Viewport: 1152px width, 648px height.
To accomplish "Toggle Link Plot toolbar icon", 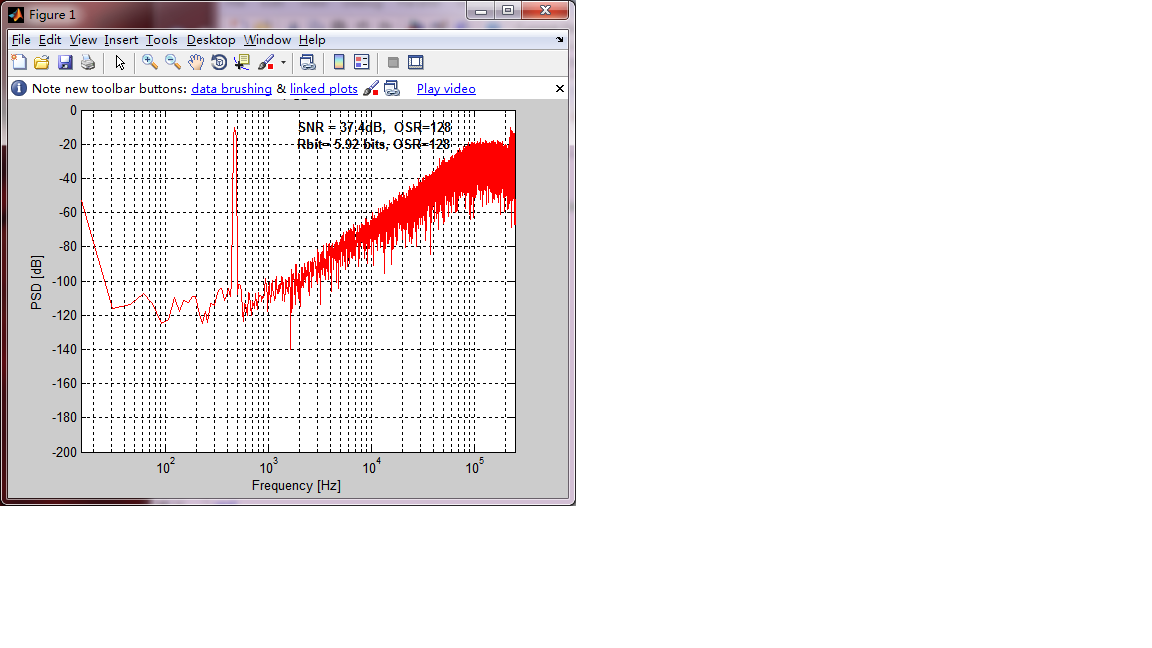I will tap(308, 62).
